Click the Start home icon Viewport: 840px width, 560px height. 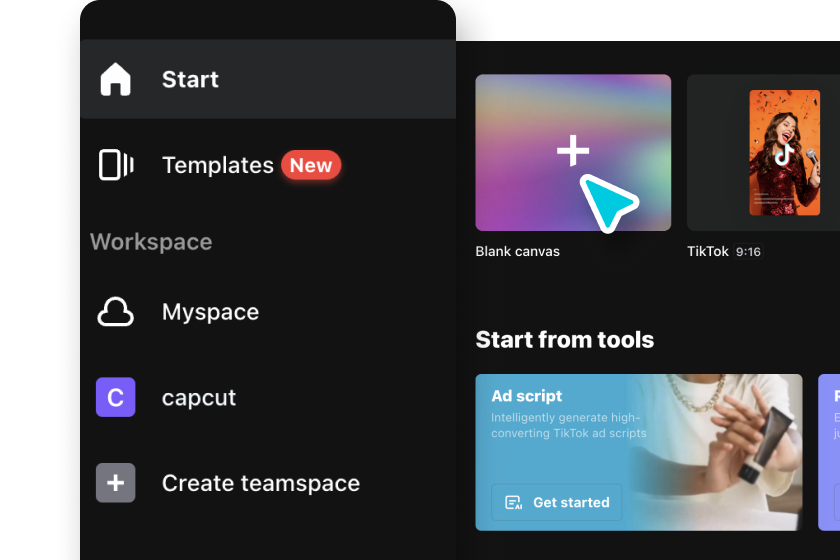pyautogui.click(x=115, y=79)
